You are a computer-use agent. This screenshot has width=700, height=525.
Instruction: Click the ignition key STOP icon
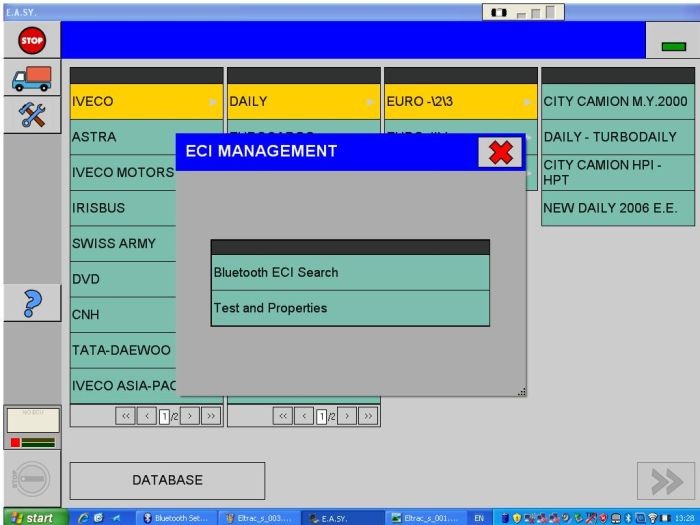click(31, 479)
